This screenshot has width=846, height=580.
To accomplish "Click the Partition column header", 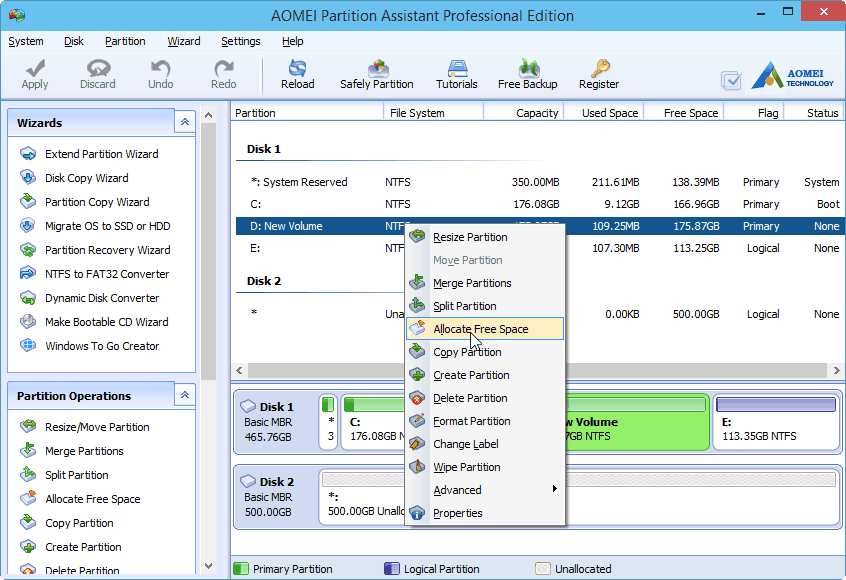I will coord(307,113).
